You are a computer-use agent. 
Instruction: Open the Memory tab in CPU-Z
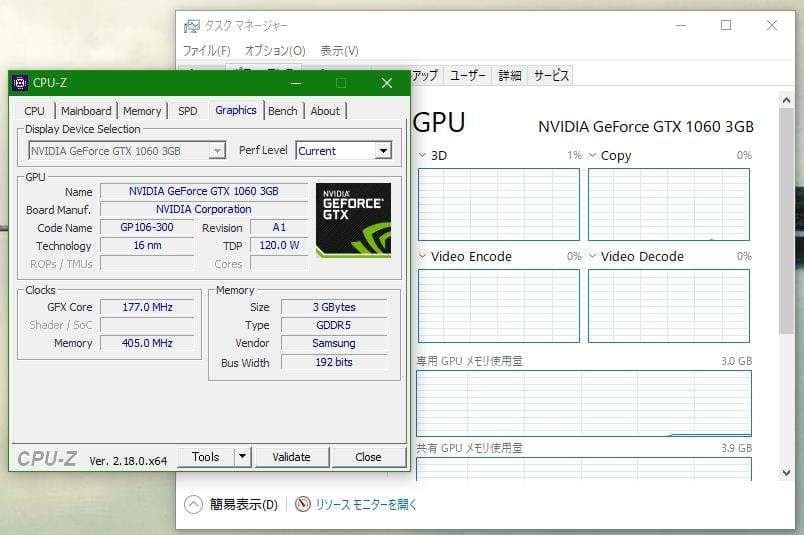[x=142, y=111]
